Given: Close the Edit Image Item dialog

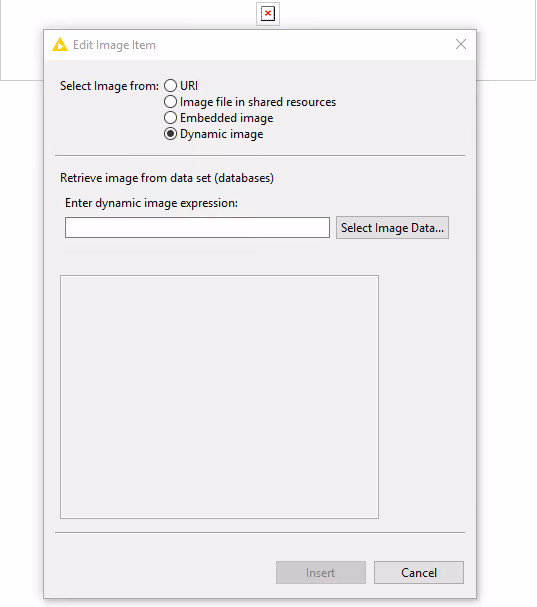Looking at the screenshot, I should click(461, 44).
